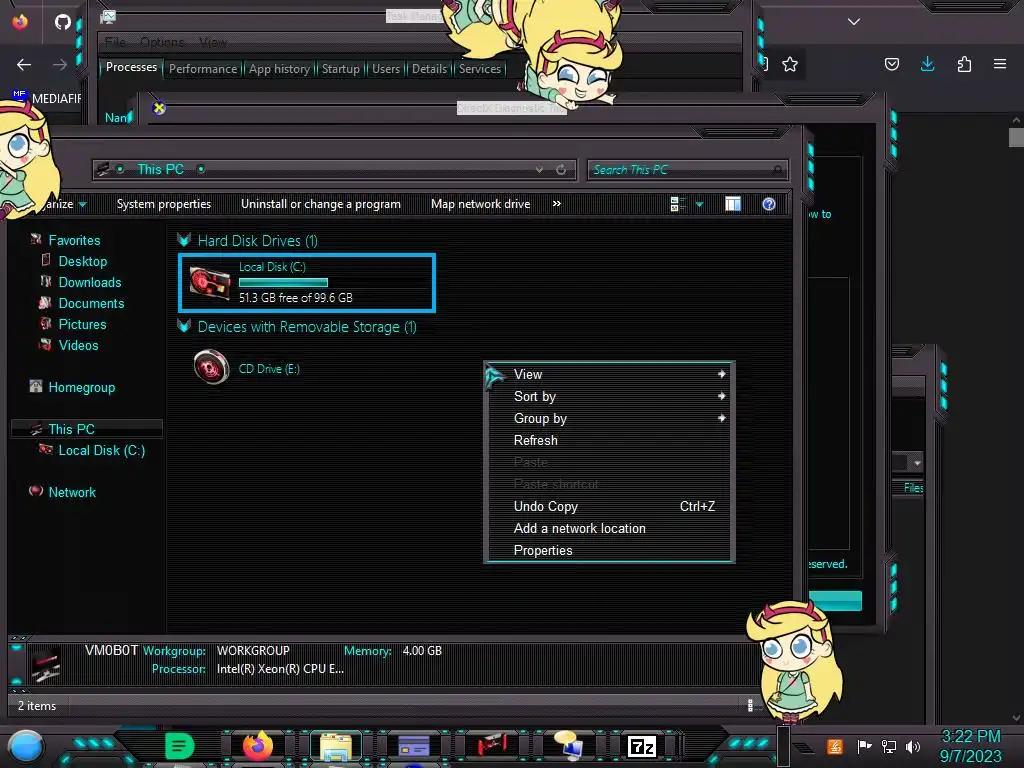Viewport: 1024px width, 768px height.
Task: Switch to Users tab in Task Manager
Action: pos(385,69)
